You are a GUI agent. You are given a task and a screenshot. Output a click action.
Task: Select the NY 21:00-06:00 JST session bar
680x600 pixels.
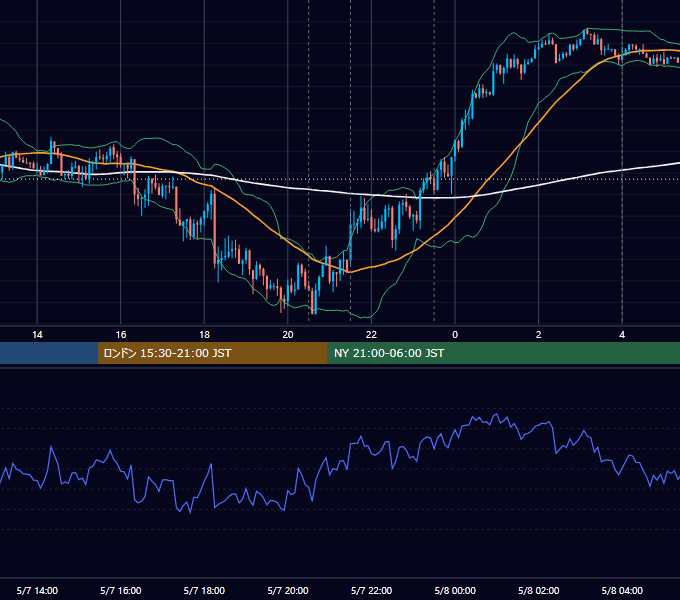click(503, 353)
